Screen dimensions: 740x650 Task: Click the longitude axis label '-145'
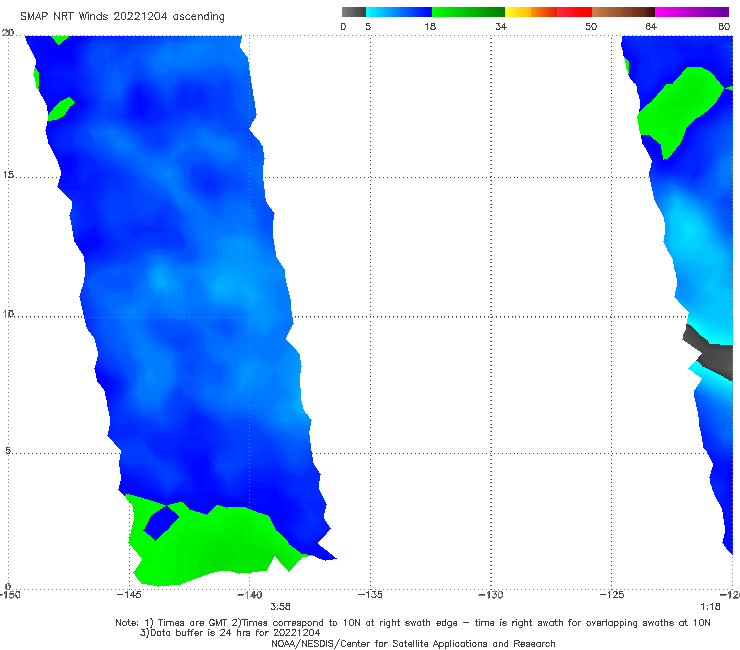pos(129,595)
